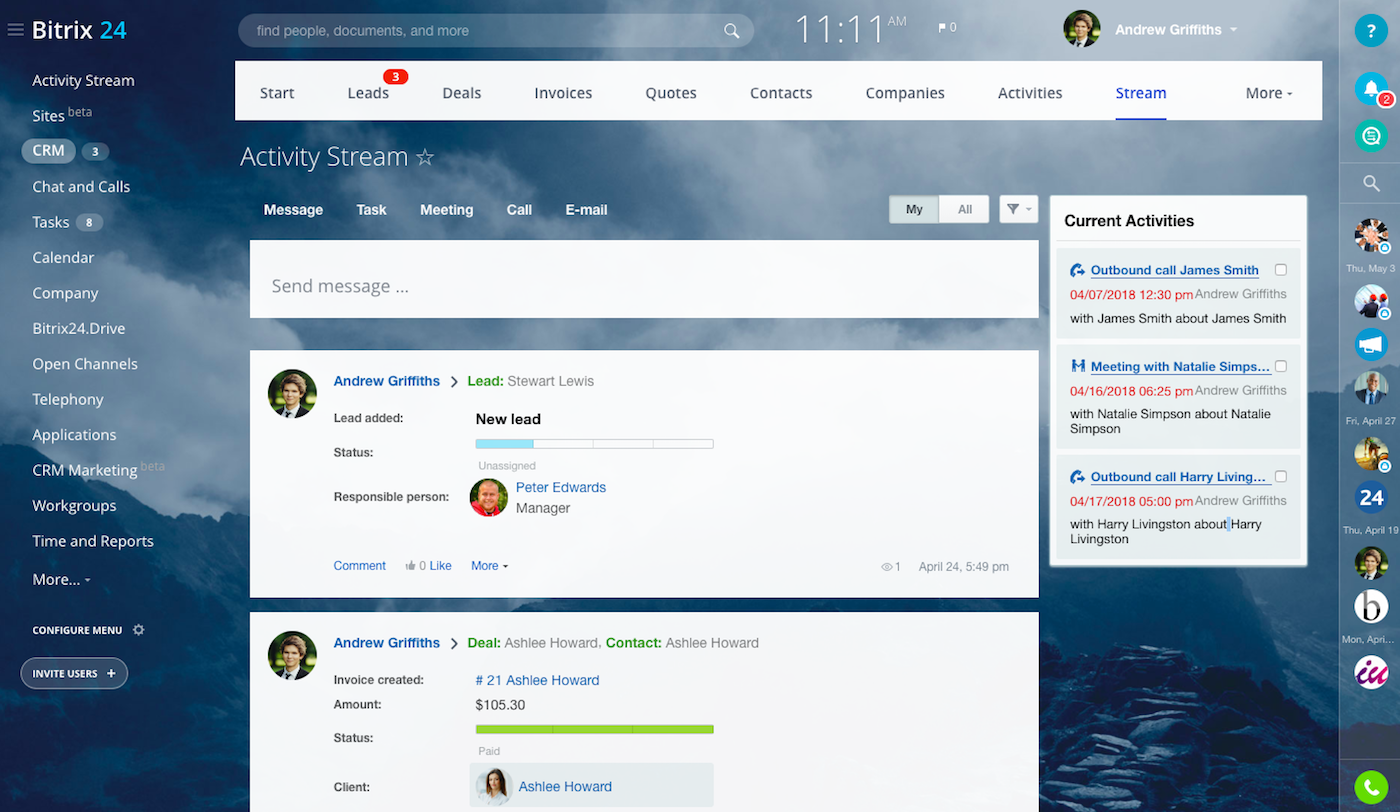This screenshot has height=812, width=1400.
Task: Toggle the hamburger menu beside Bitrix 24
Action: click(x=15, y=30)
